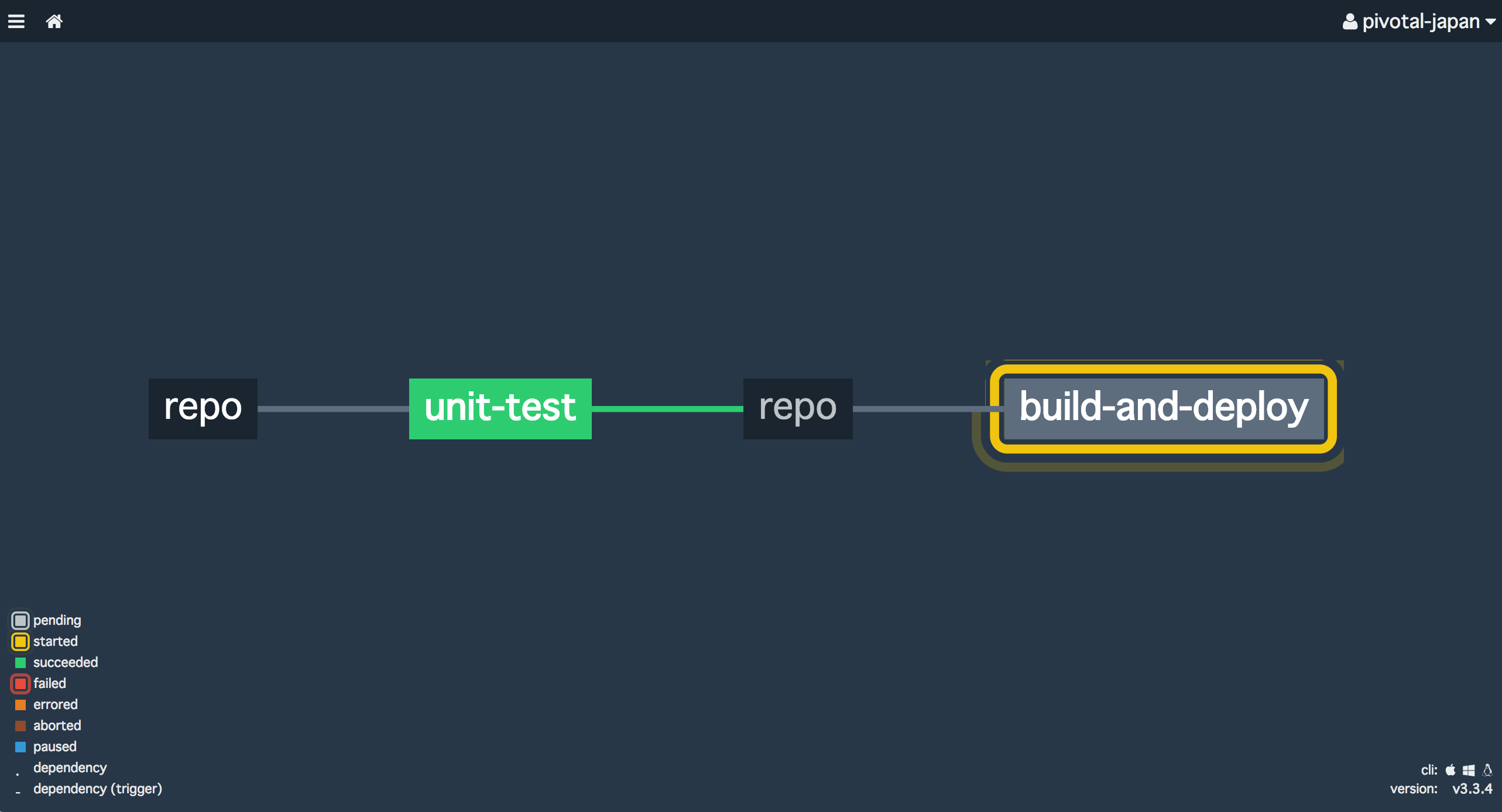Click the blue paused legend swatch
Image resolution: width=1502 pixels, height=812 pixels.
[20, 746]
